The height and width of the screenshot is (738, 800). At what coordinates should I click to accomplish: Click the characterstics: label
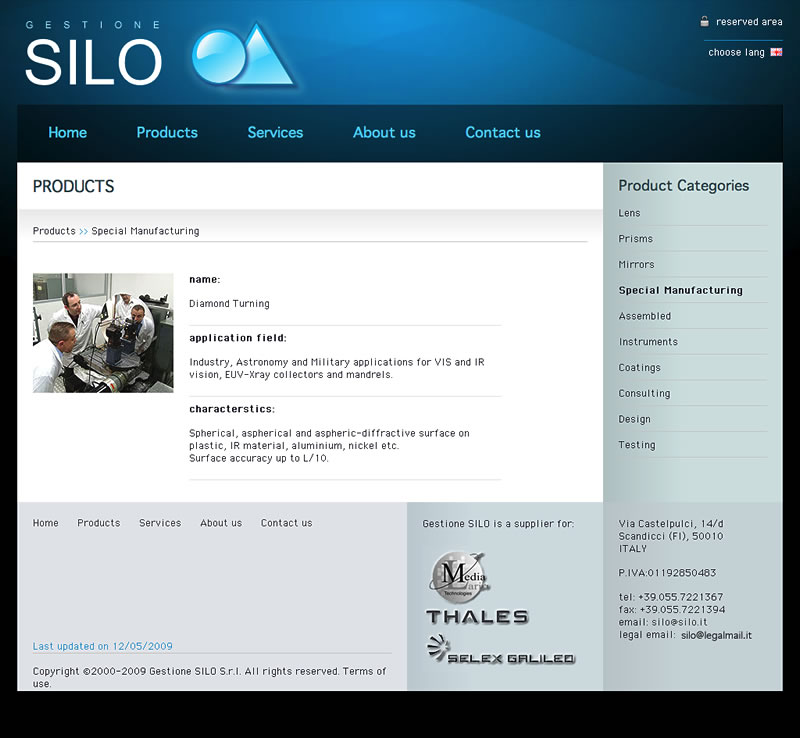click(x=232, y=409)
